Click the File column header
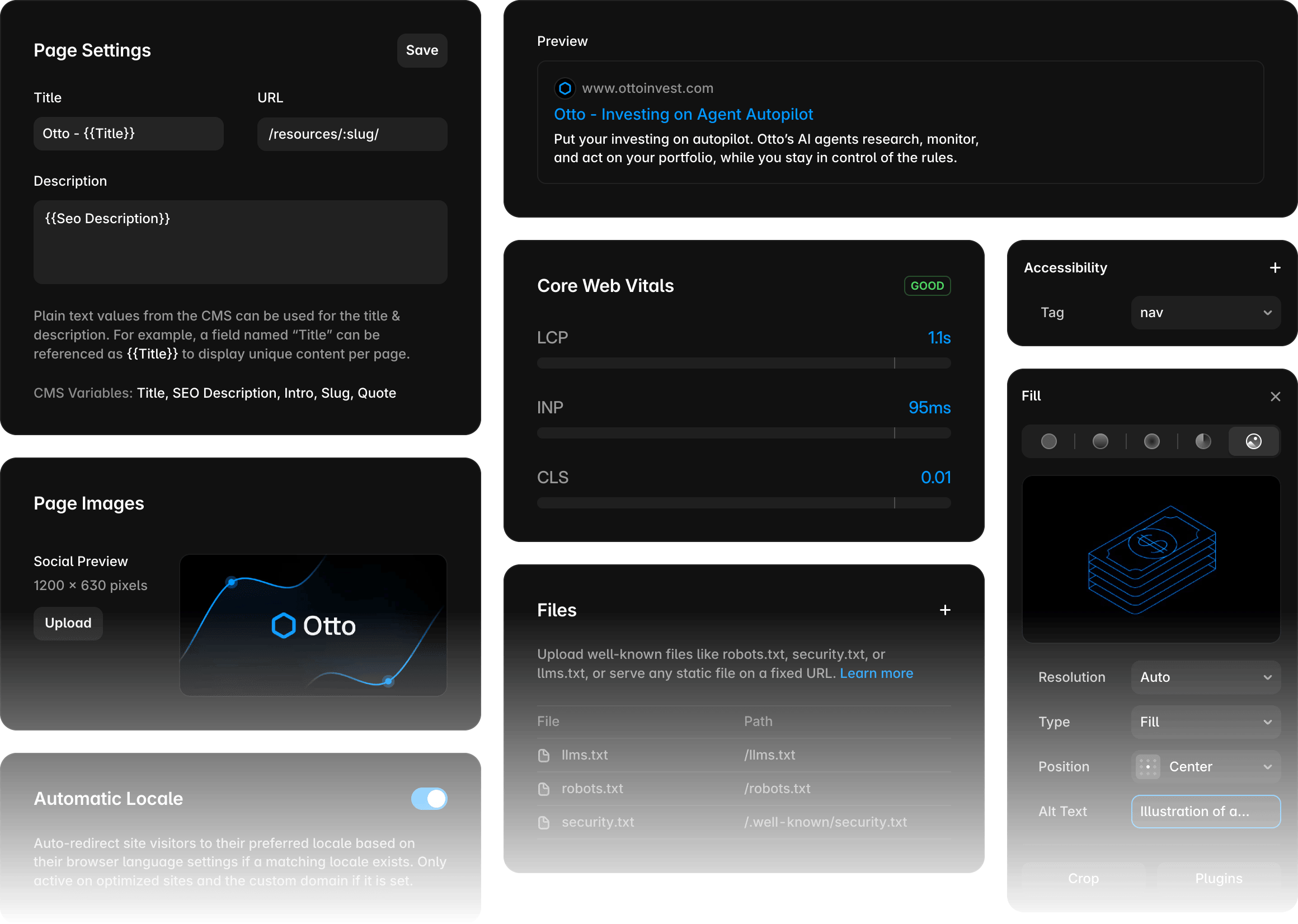 coord(548,722)
